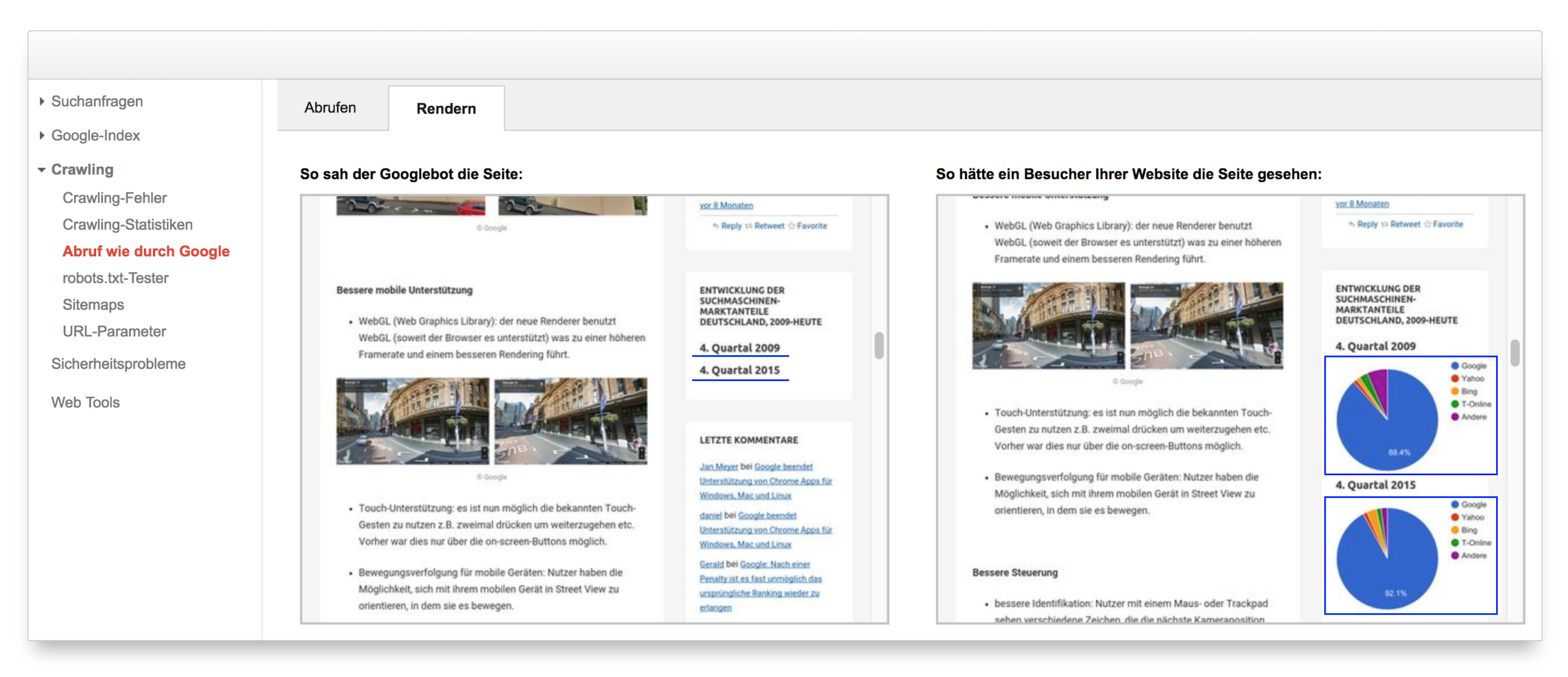
Task: Collapse the Crawling section arrow
Action: coord(42,170)
